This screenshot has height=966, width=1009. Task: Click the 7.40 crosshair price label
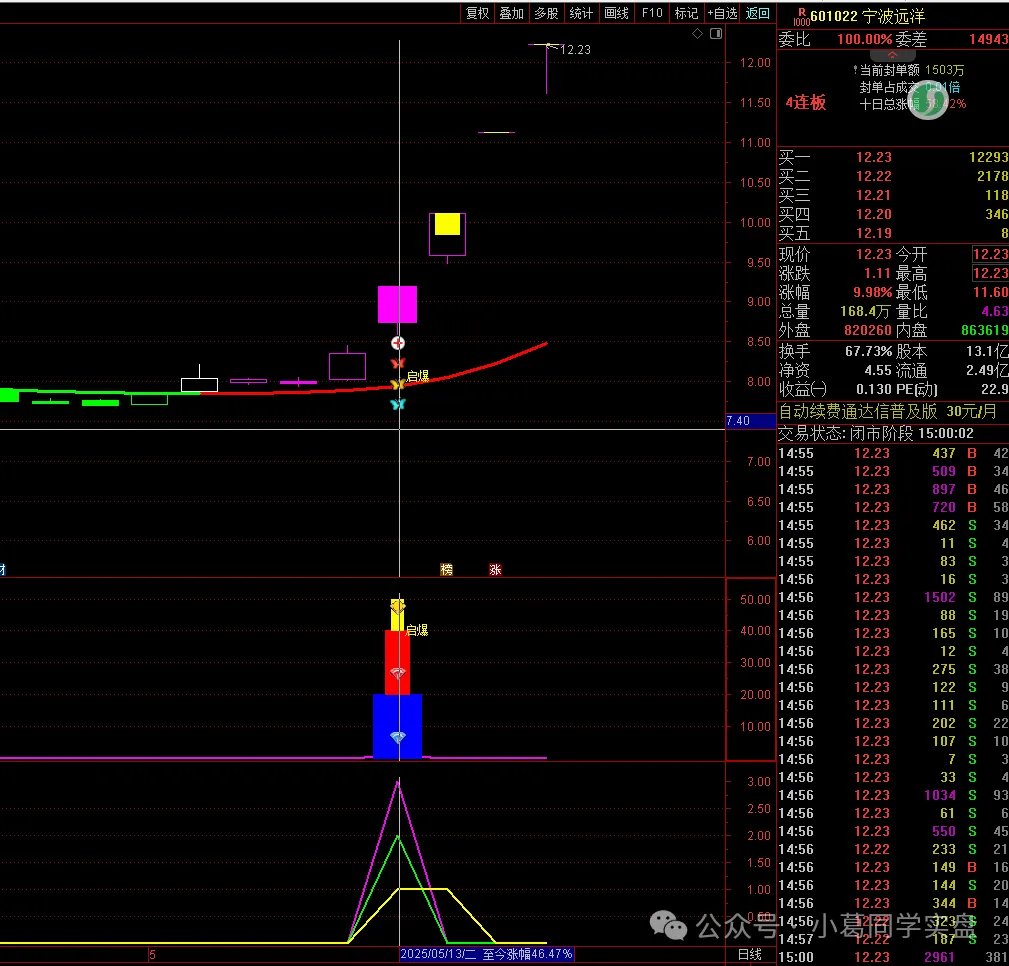click(x=750, y=421)
